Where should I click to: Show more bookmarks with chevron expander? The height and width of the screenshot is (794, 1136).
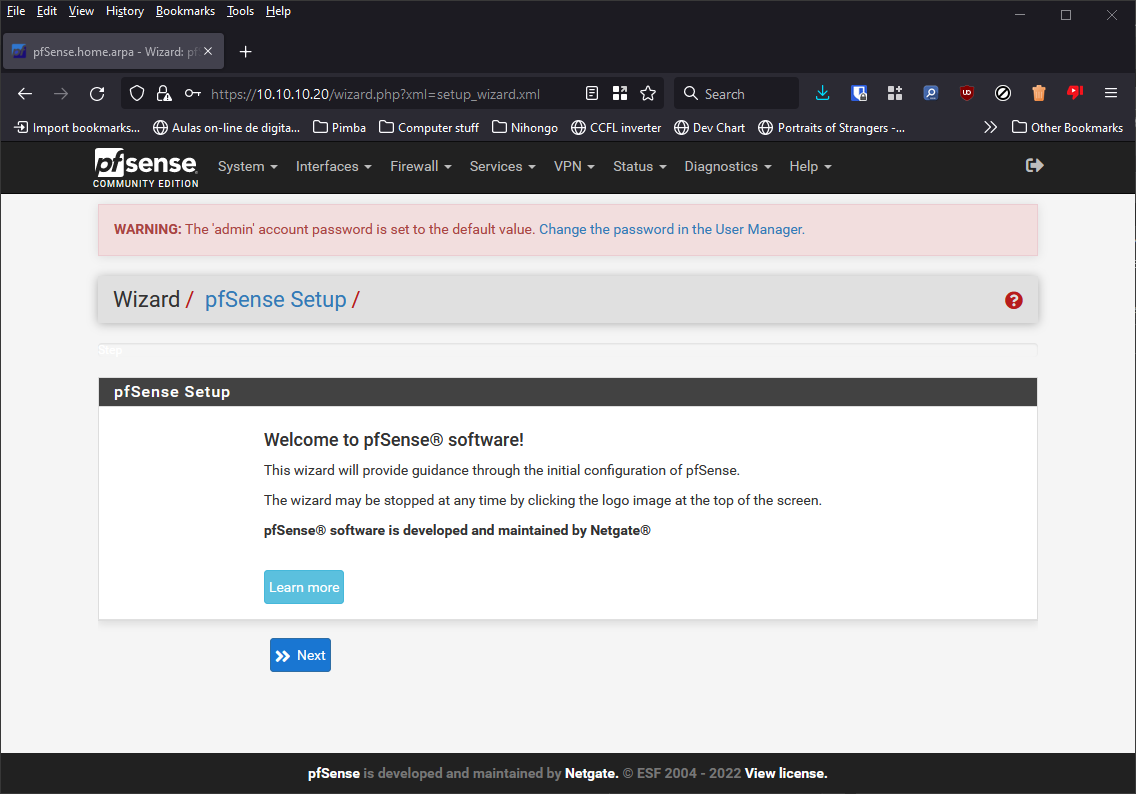990,127
